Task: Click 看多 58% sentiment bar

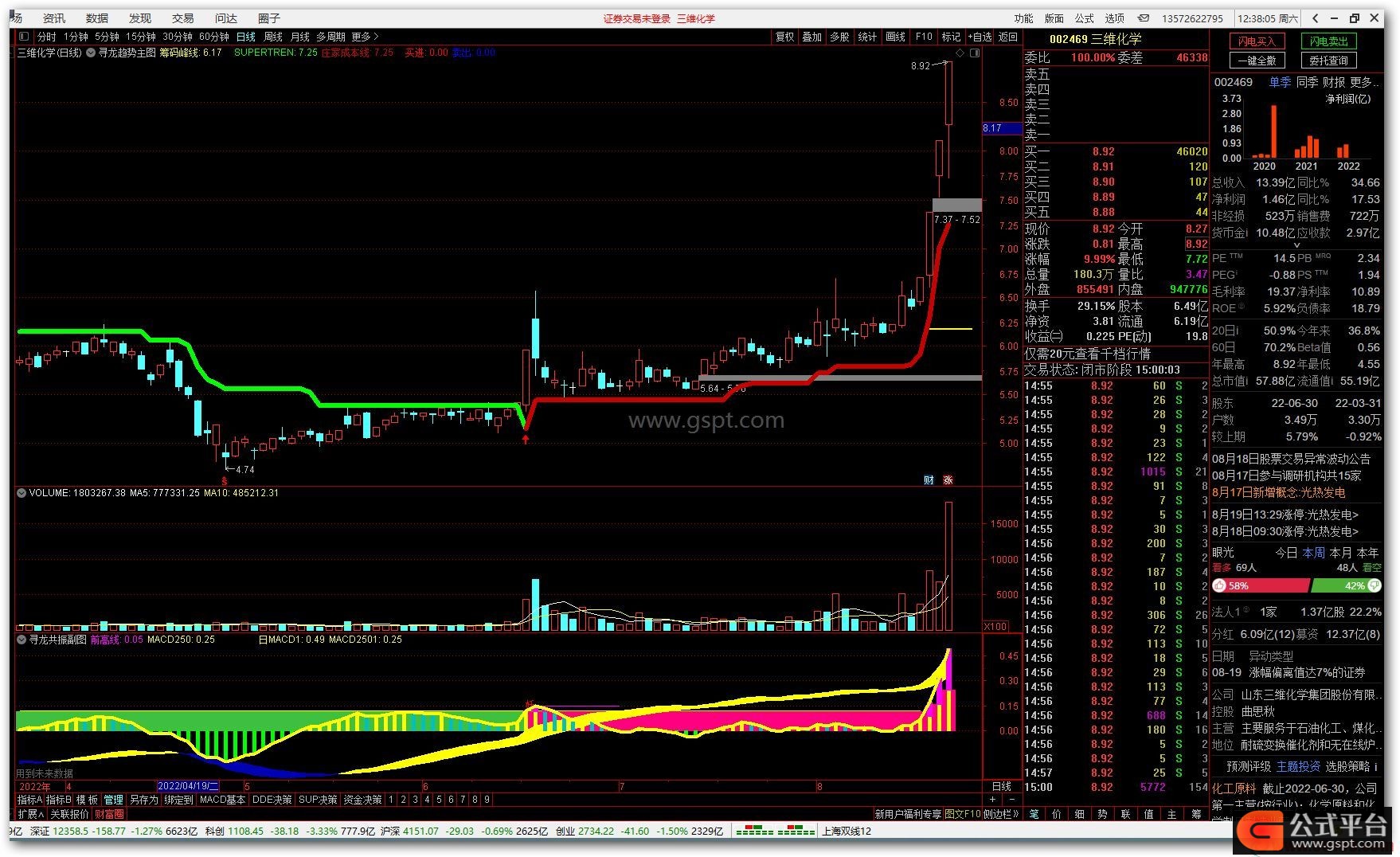Action: click(1261, 585)
